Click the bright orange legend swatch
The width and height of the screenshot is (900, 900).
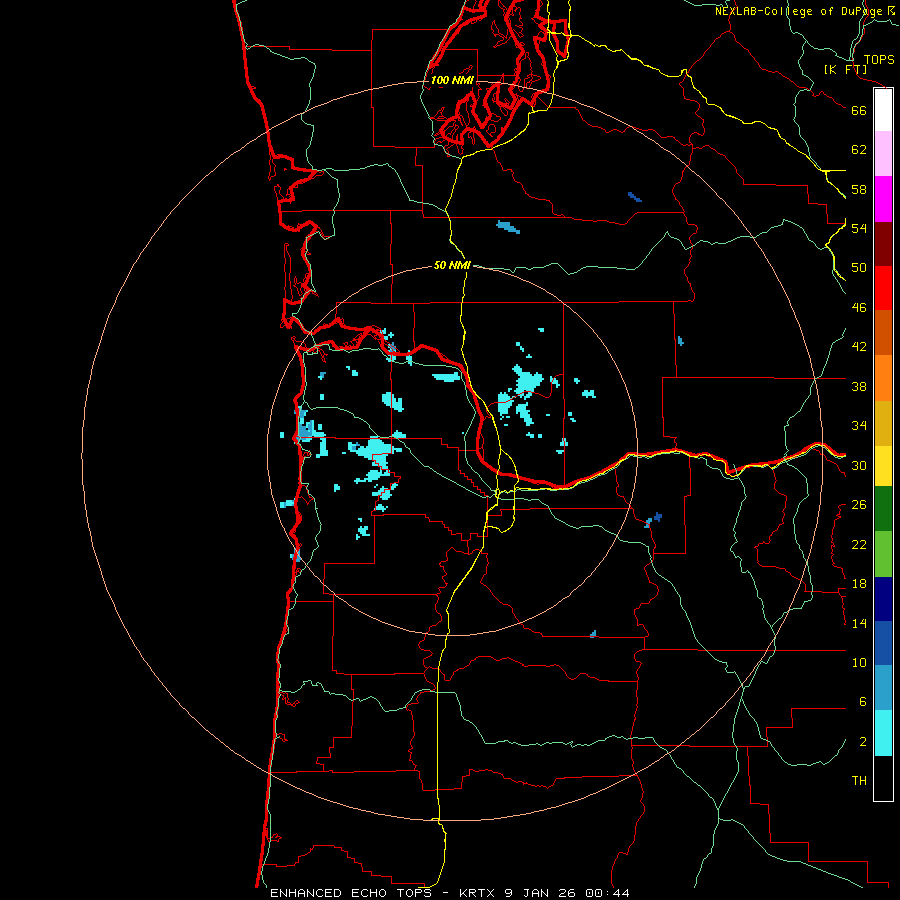coord(883,378)
